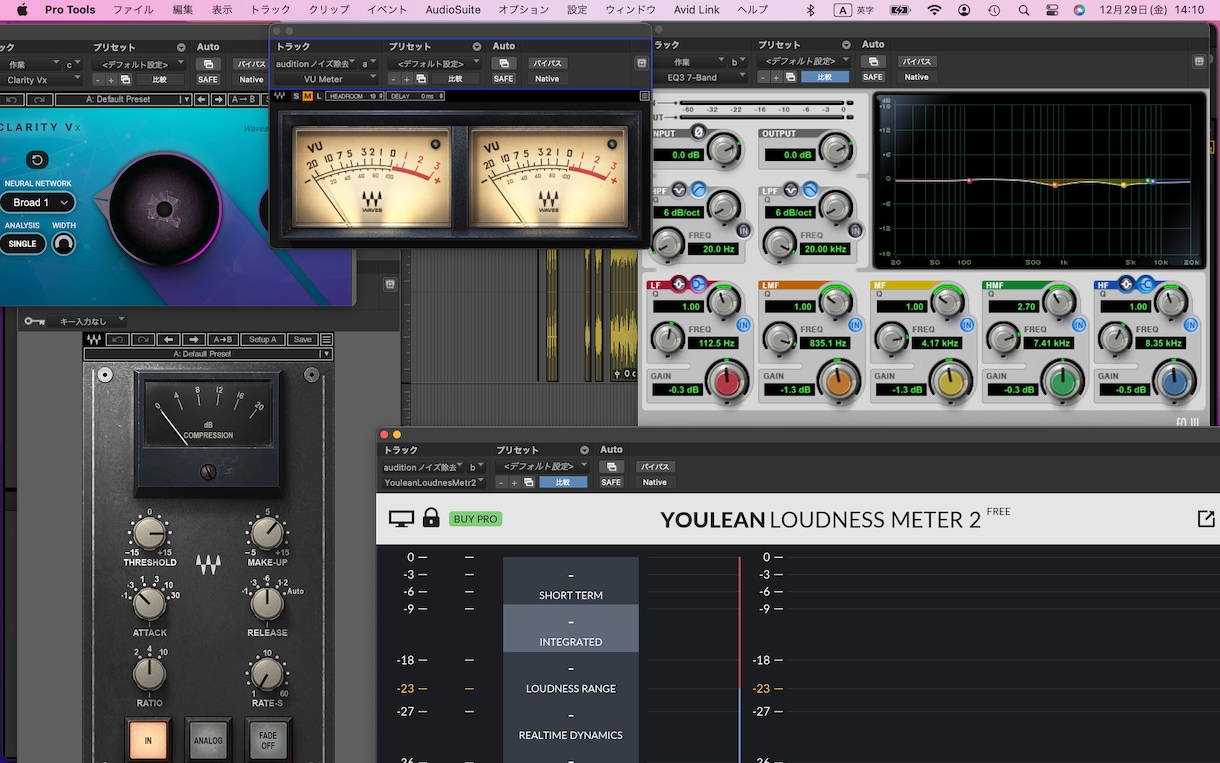Toggle the HPF band IN button
Screen dimensions: 1220x763
744,230
